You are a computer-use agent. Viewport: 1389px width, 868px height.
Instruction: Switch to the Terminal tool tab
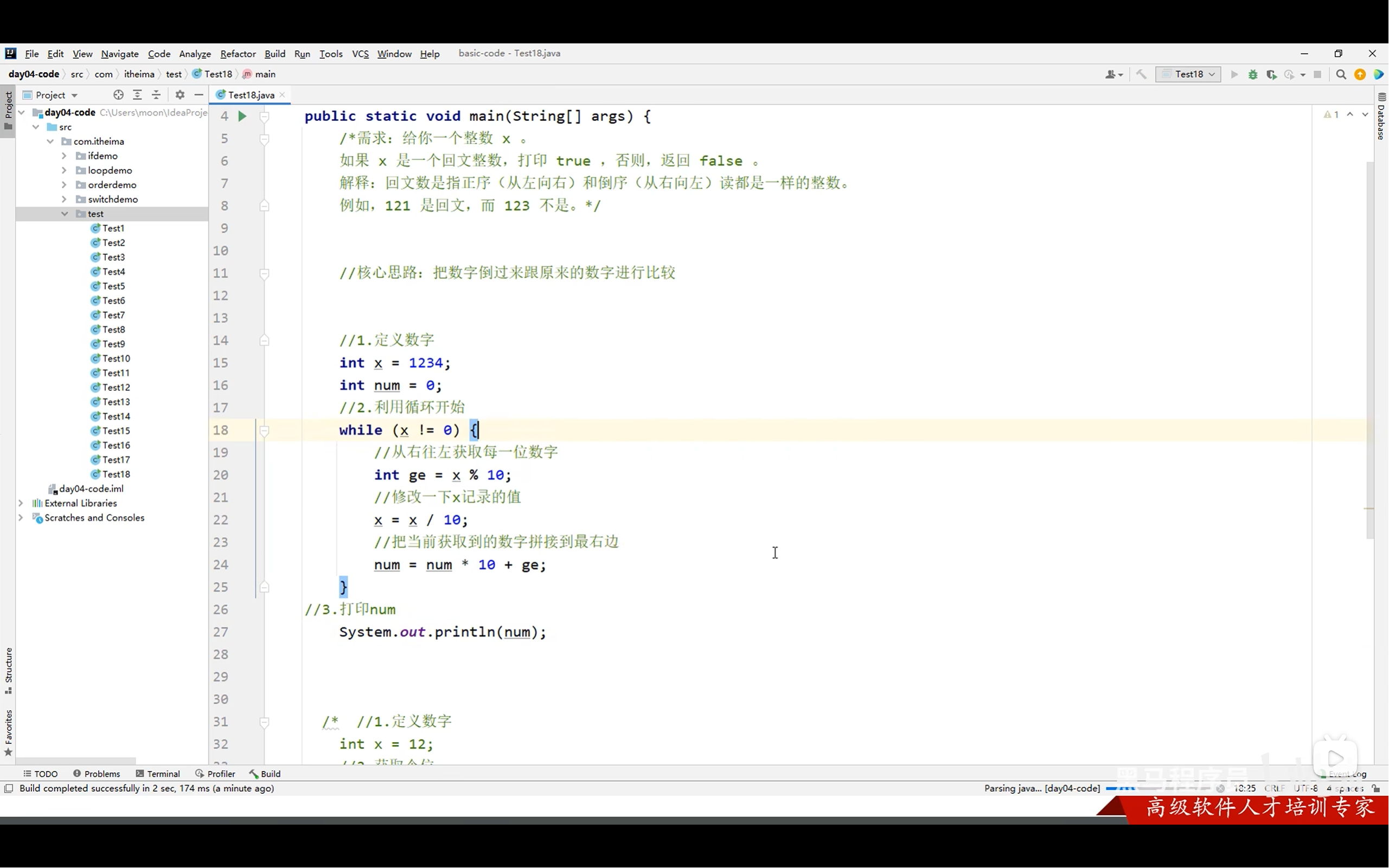coord(158,774)
